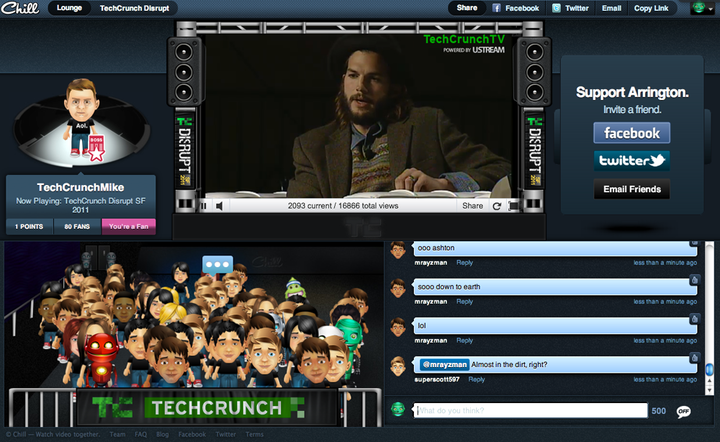Click the Facebook icon in top bar
Image resolution: width=720 pixels, height=442 pixels.
tap(496, 8)
